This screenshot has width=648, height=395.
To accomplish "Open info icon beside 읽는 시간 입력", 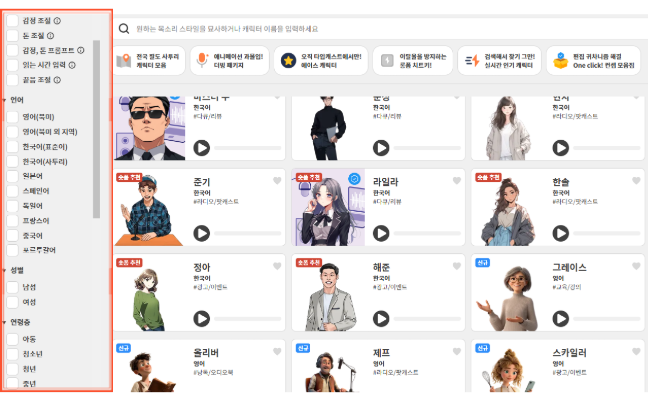I will point(72,65).
